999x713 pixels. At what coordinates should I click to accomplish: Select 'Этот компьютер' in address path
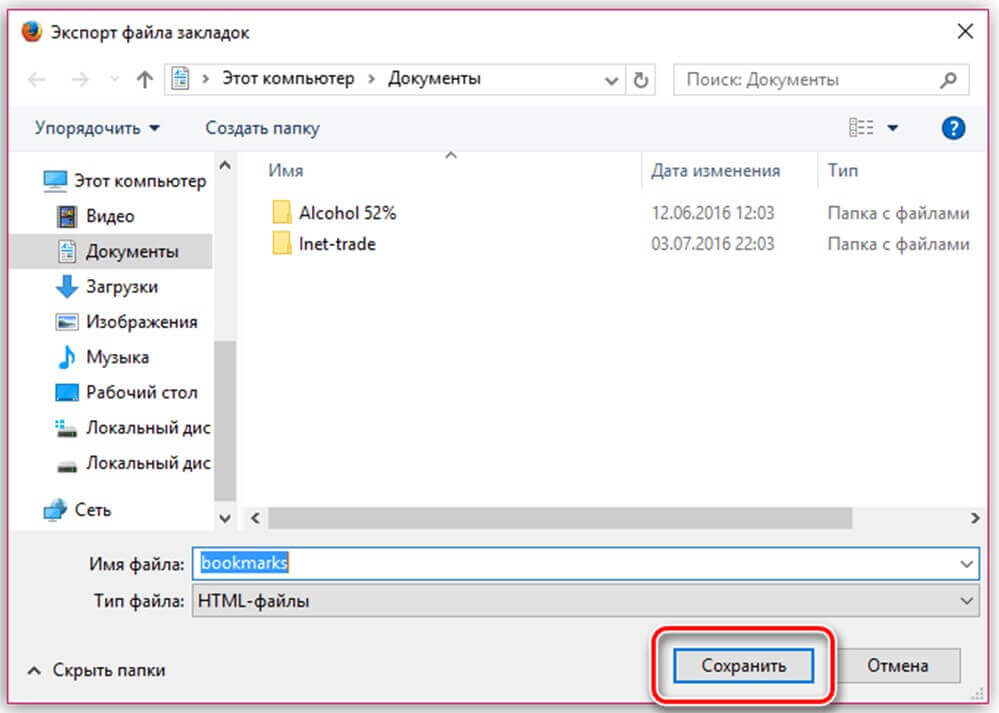288,78
